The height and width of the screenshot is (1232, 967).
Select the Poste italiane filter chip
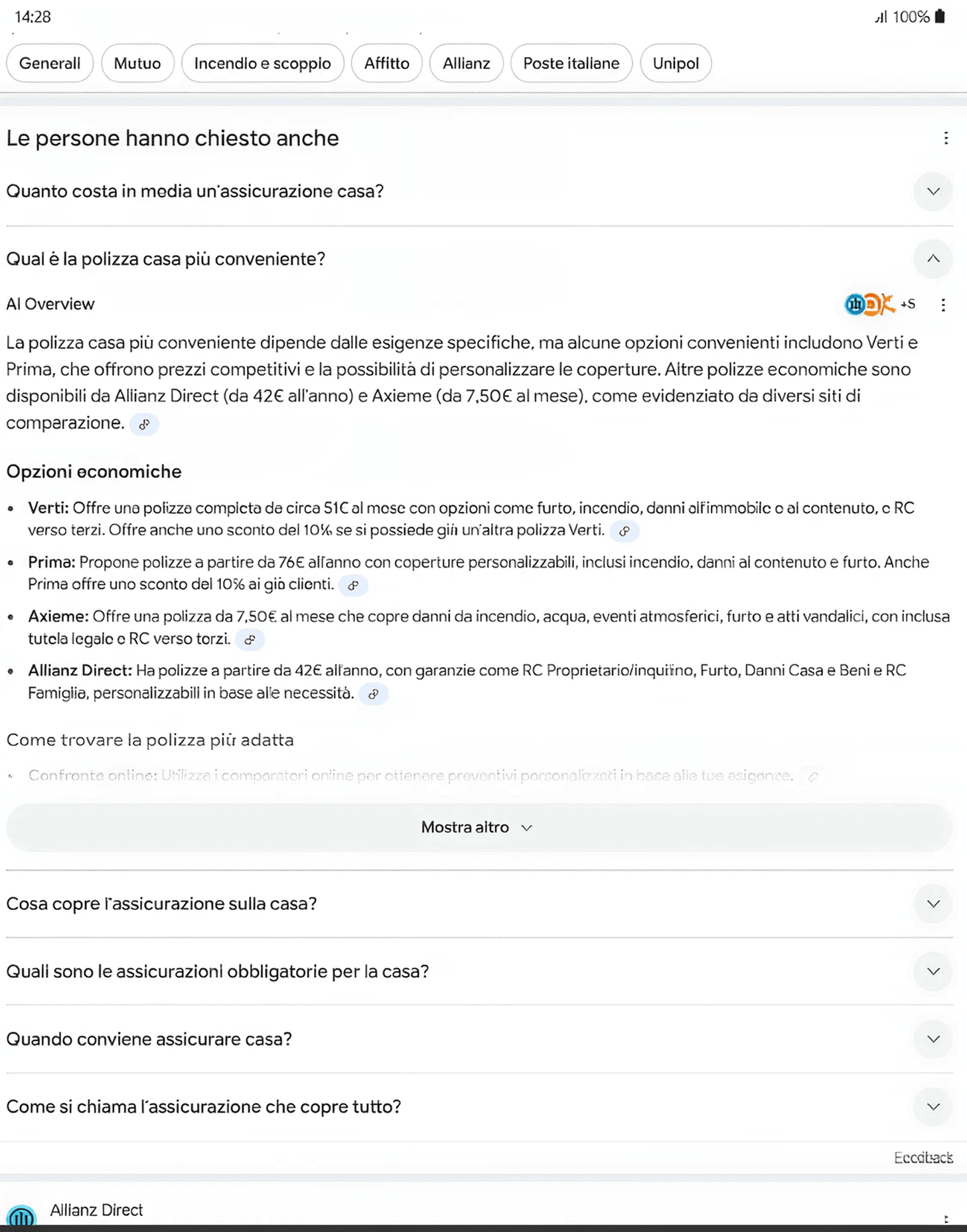pyautogui.click(x=571, y=64)
